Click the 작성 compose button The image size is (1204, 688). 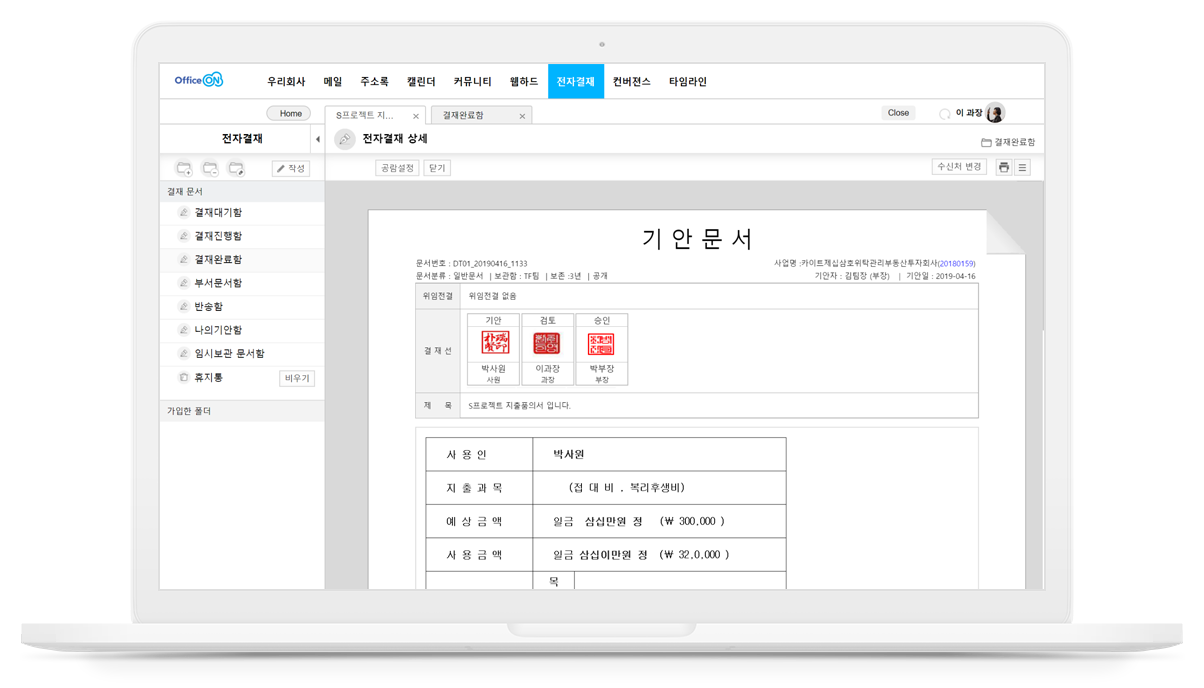[x=291, y=169]
